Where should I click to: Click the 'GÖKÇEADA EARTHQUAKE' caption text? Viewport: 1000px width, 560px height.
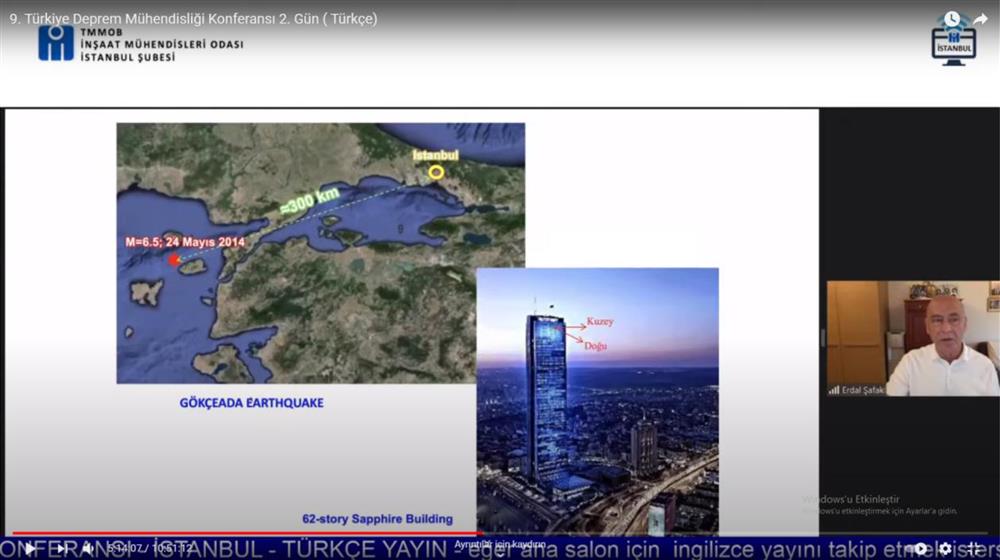point(251,403)
